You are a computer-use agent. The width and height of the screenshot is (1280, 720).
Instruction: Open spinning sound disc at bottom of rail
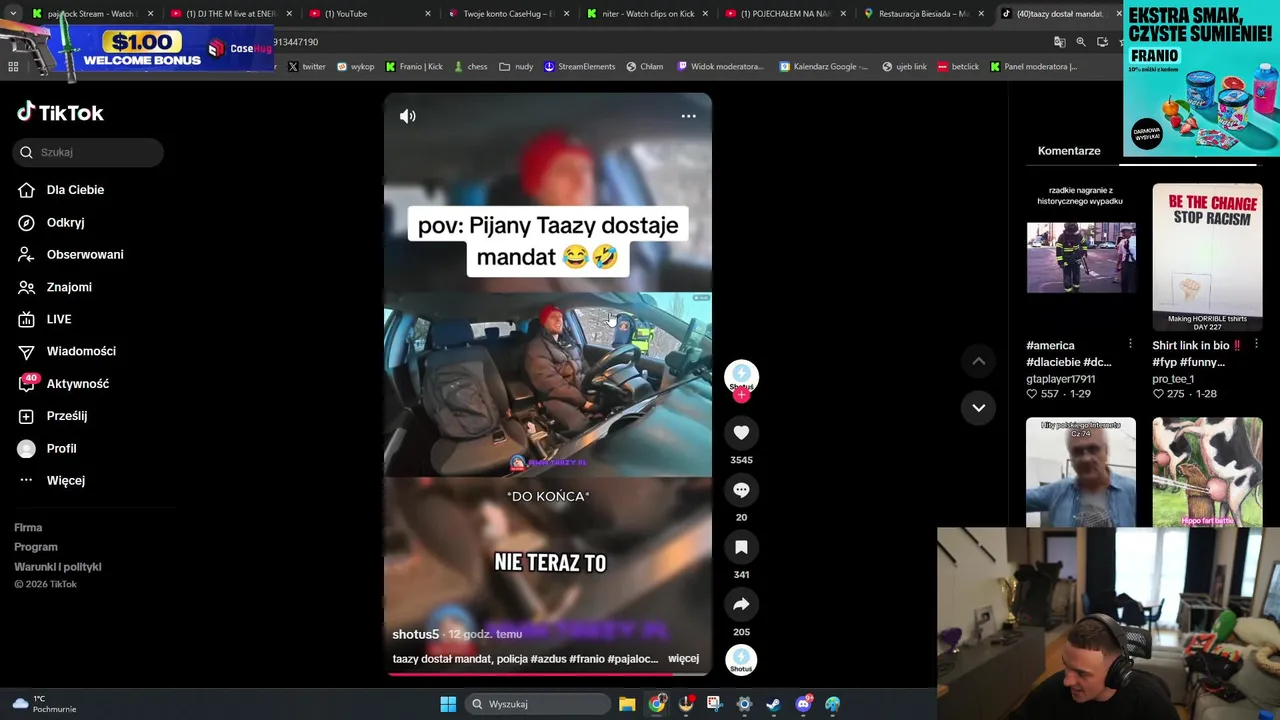[x=741, y=660]
